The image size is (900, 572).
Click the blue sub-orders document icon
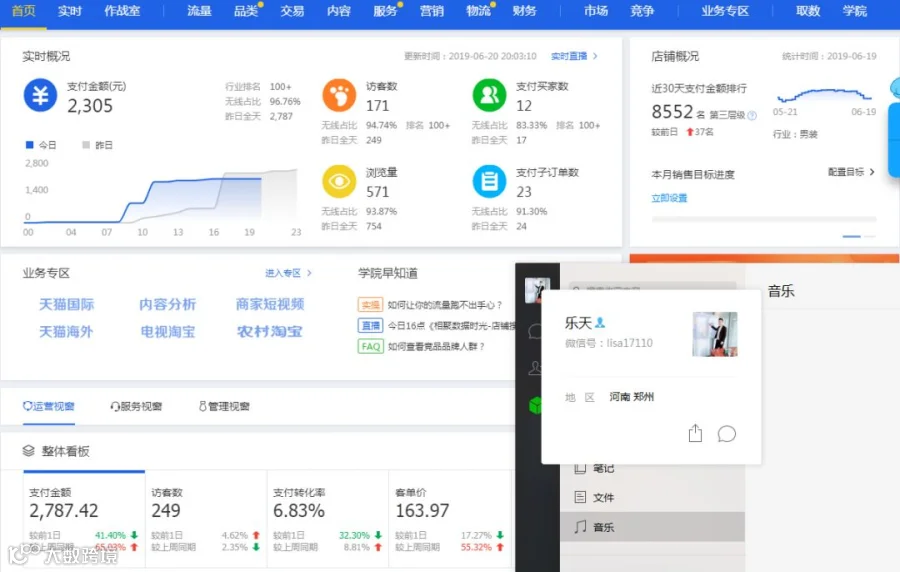[489, 181]
